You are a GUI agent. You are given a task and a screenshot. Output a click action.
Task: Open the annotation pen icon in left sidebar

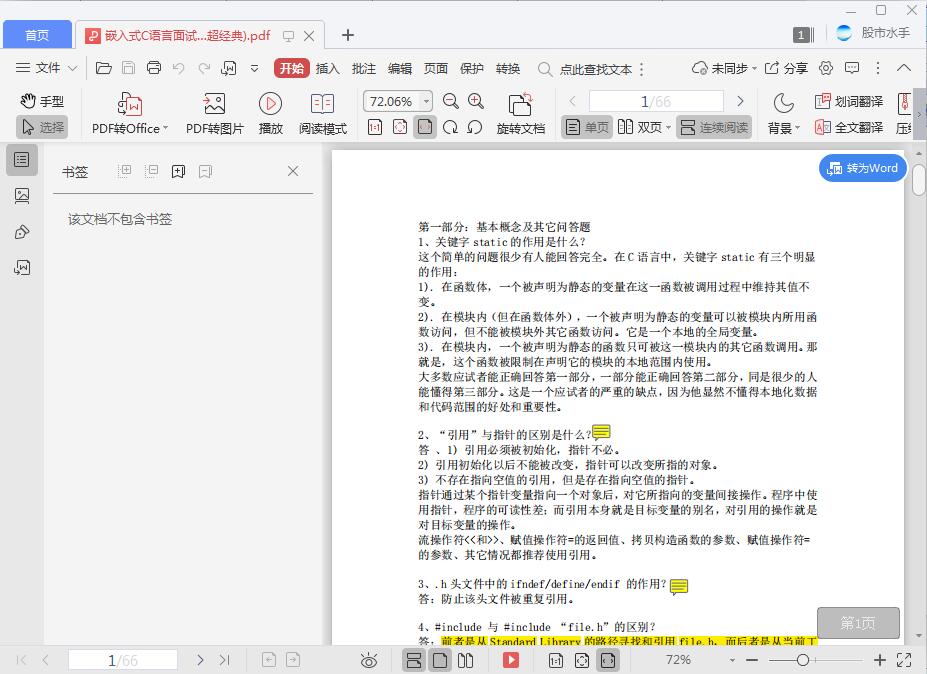(x=22, y=231)
